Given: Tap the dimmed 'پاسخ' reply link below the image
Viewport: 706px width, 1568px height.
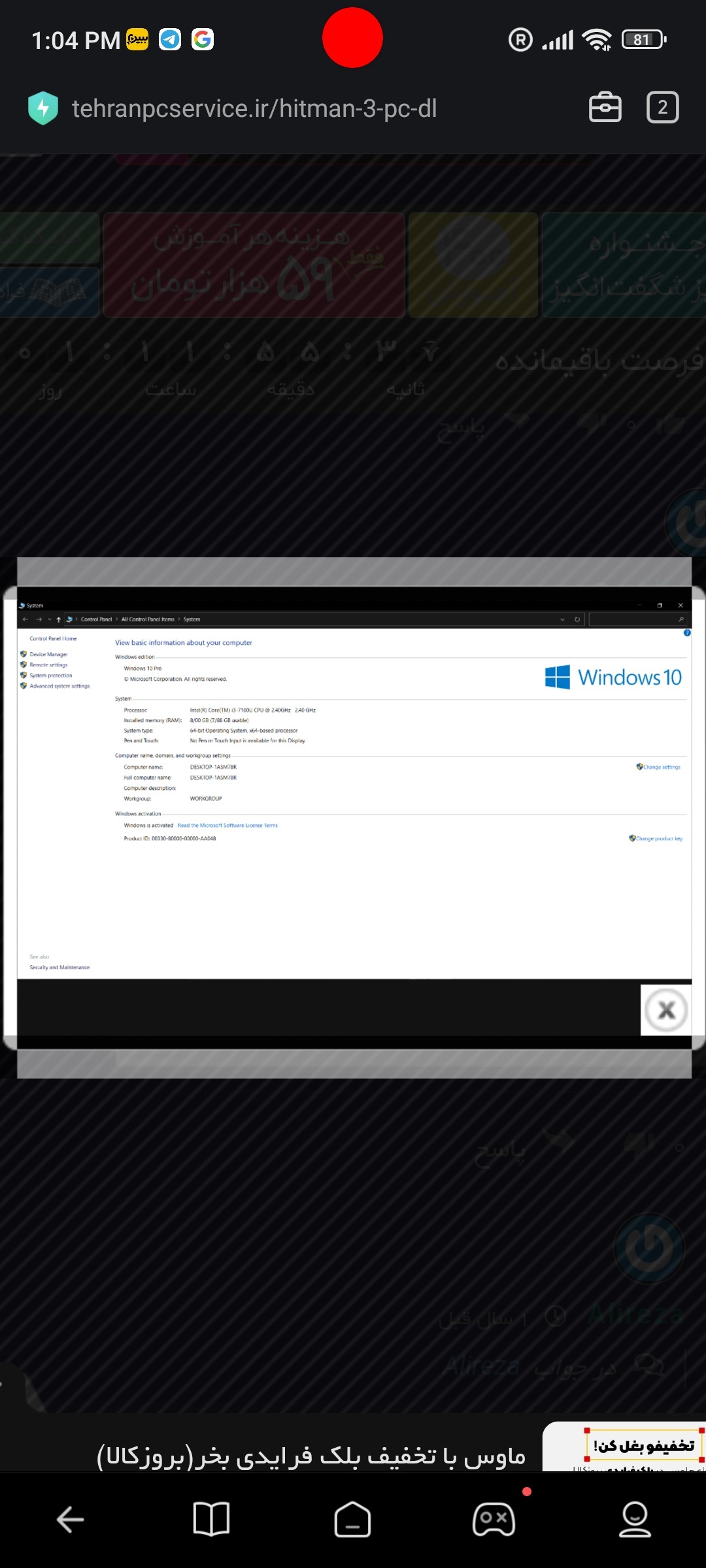Looking at the screenshot, I should tap(500, 1154).
